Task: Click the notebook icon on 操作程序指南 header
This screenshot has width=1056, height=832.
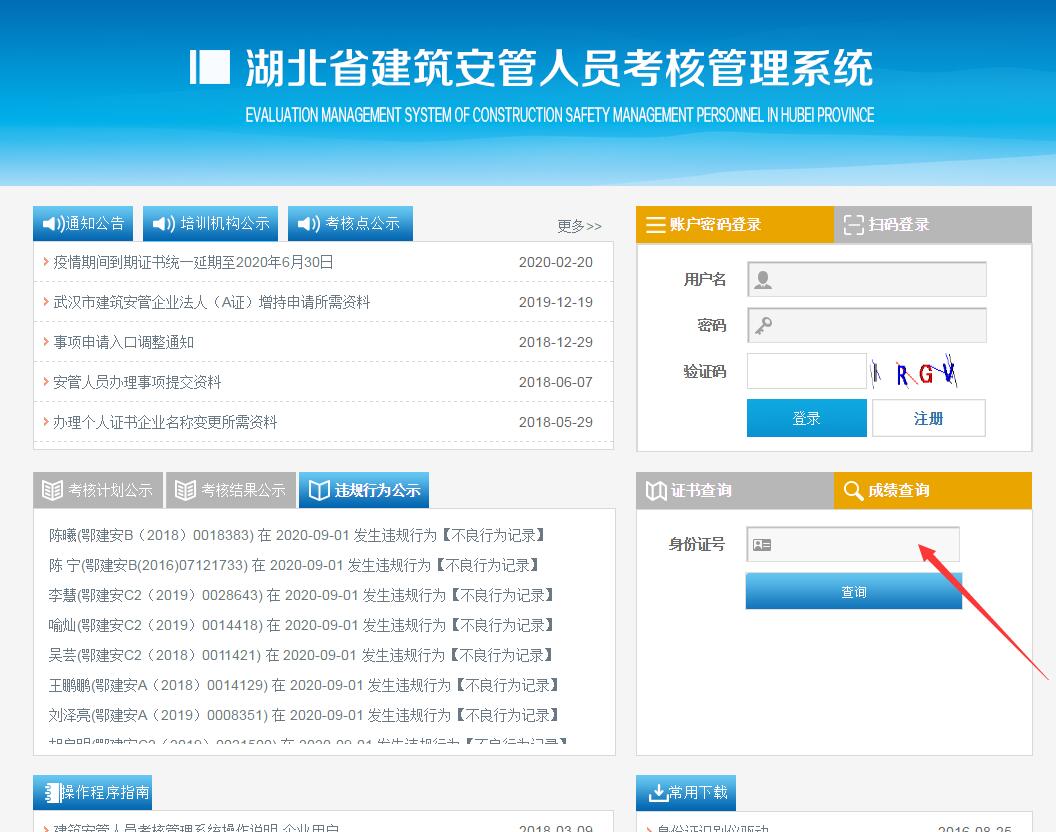Action: (53, 793)
